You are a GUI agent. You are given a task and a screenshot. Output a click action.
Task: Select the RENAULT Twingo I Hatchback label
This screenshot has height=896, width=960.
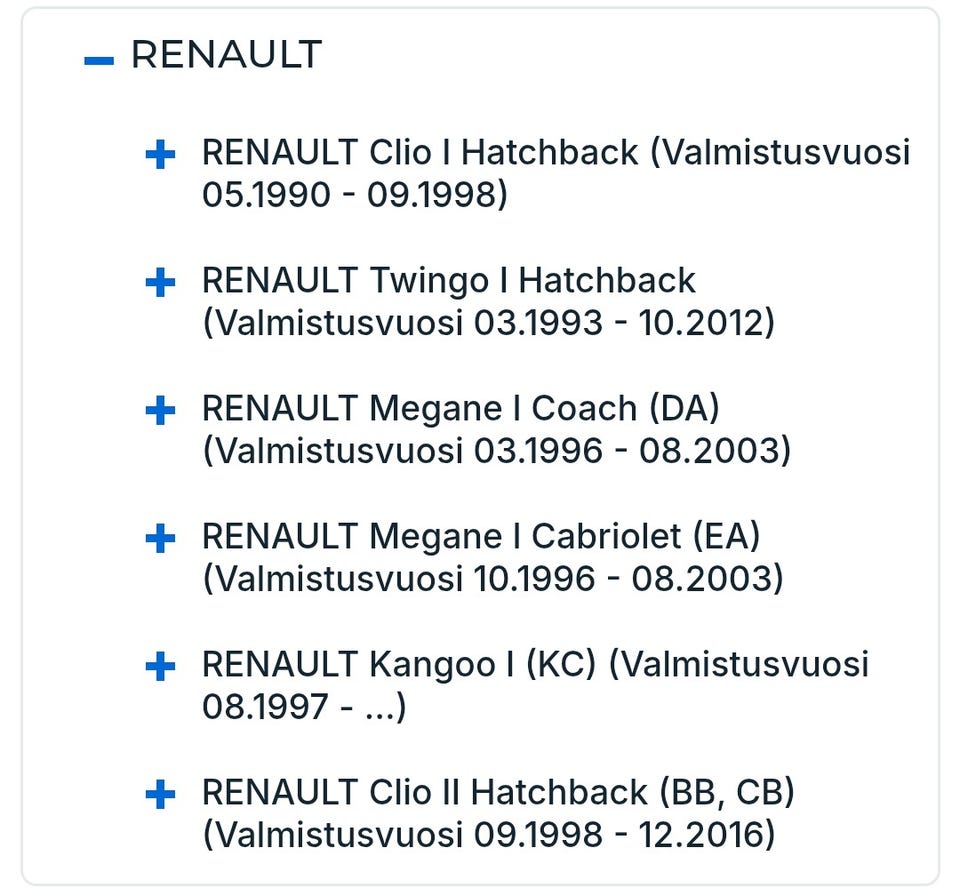click(x=448, y=281)
